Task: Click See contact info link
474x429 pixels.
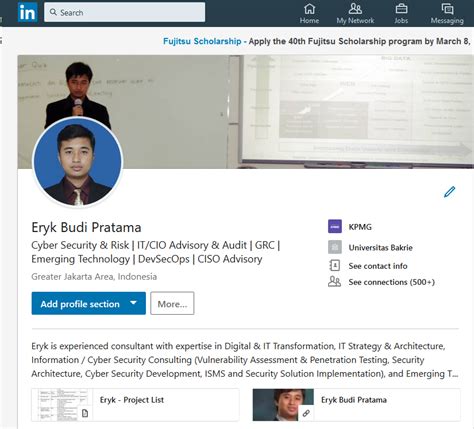Action: point(378,266)
